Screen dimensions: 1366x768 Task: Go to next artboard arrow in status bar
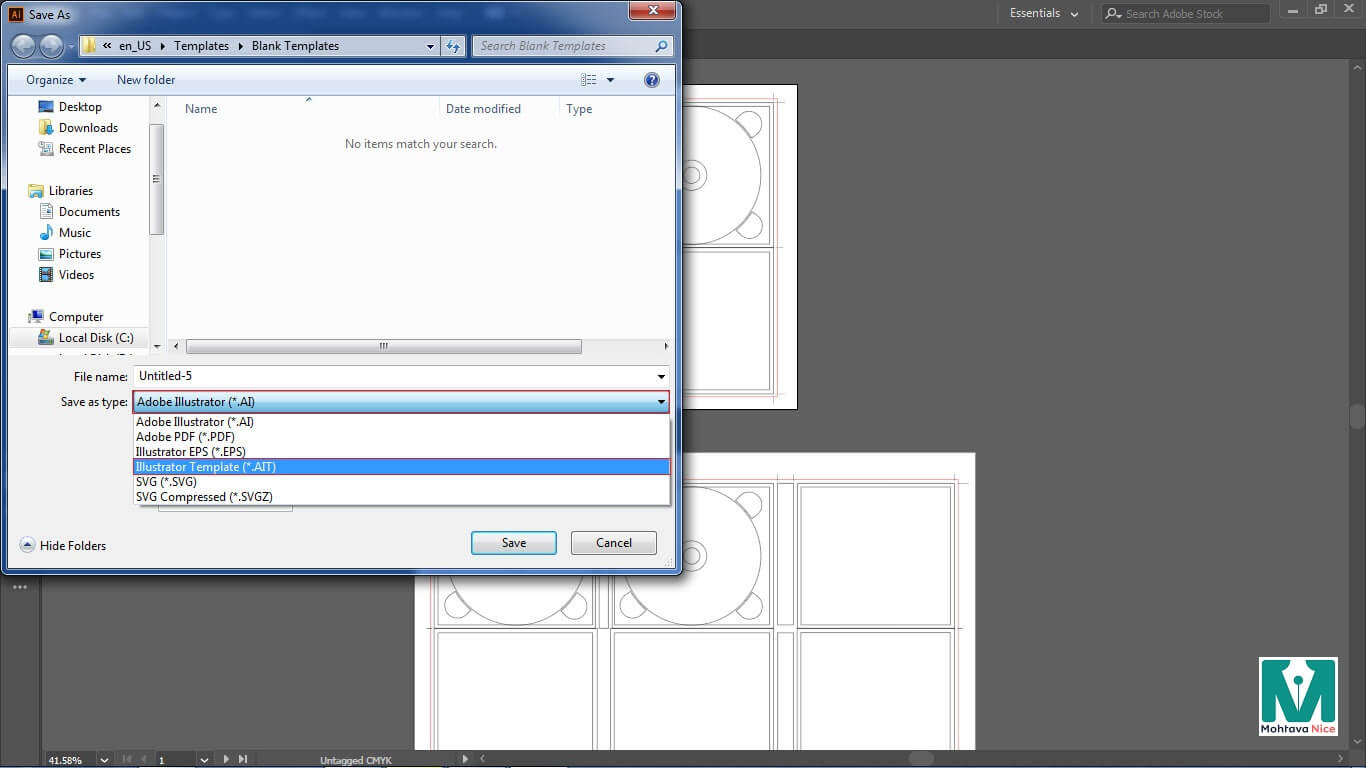click(x=226, y=760)
